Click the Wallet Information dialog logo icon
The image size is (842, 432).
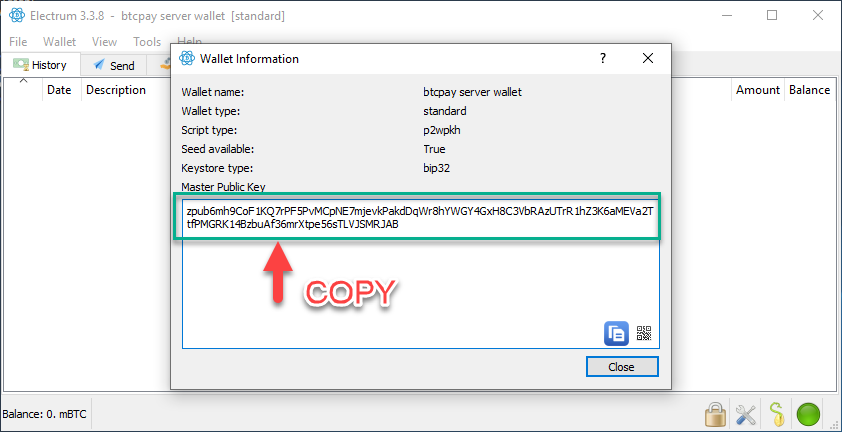(x=186, y=59)
